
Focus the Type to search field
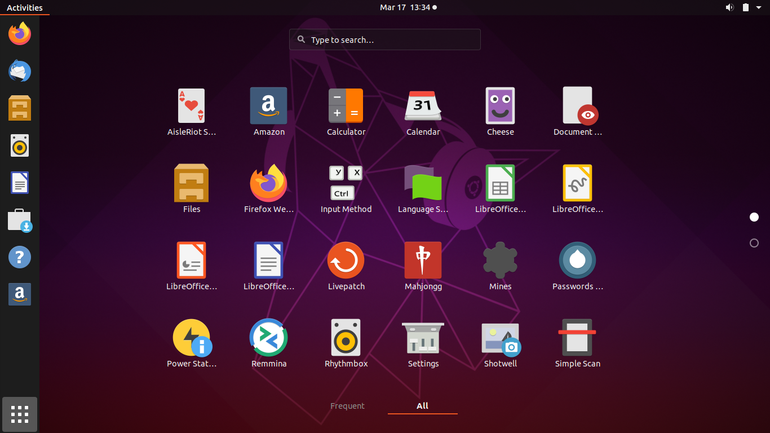point(385,40)
